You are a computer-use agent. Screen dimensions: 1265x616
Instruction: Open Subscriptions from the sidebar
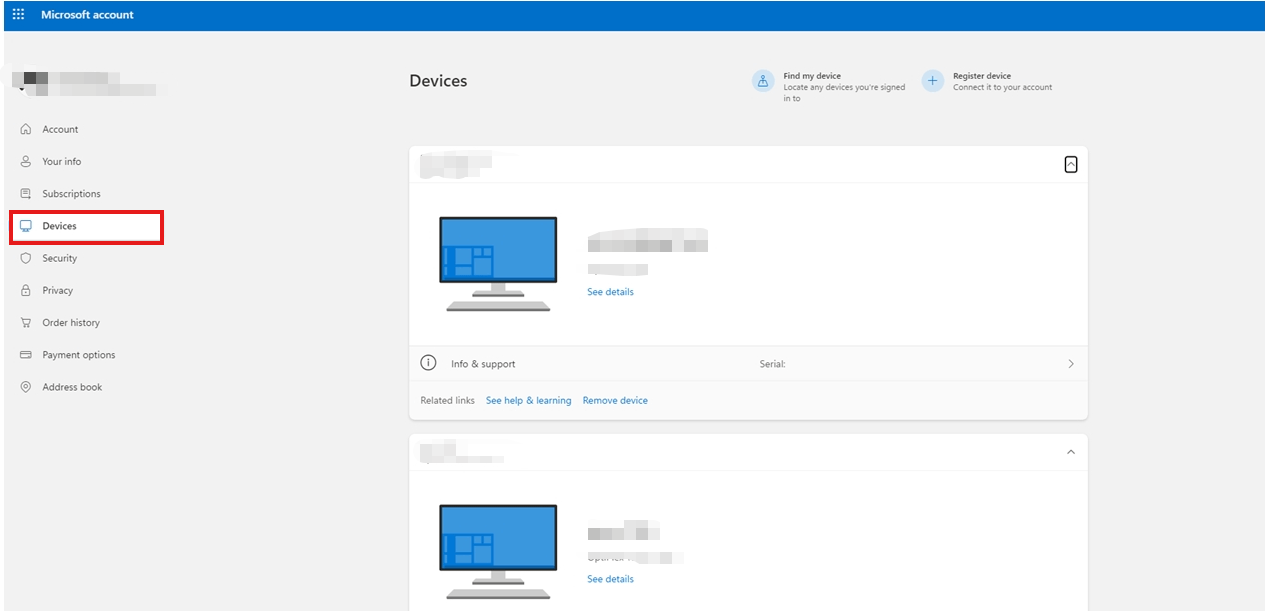click(x=70, y=194)
